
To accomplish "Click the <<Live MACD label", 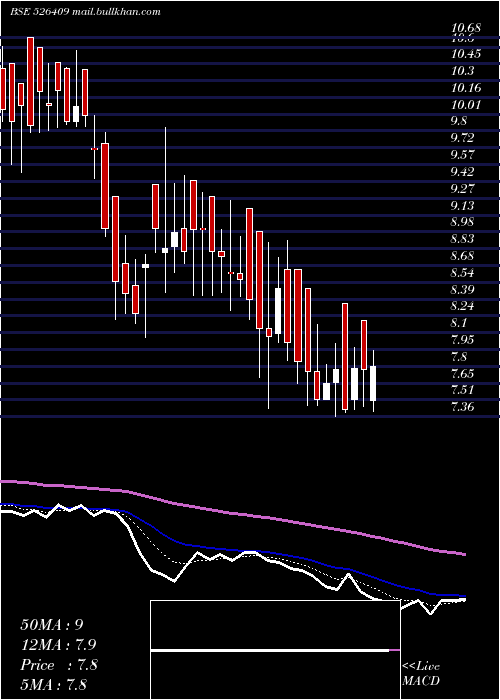I will pyautogui.click(x=421, y=674).
